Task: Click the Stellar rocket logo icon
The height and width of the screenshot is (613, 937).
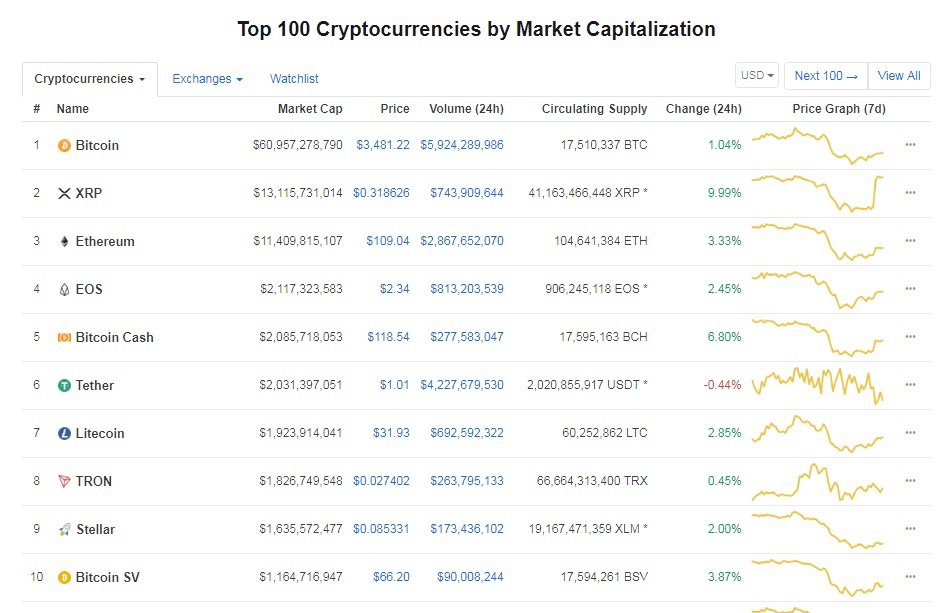Action: pos(65,529)
